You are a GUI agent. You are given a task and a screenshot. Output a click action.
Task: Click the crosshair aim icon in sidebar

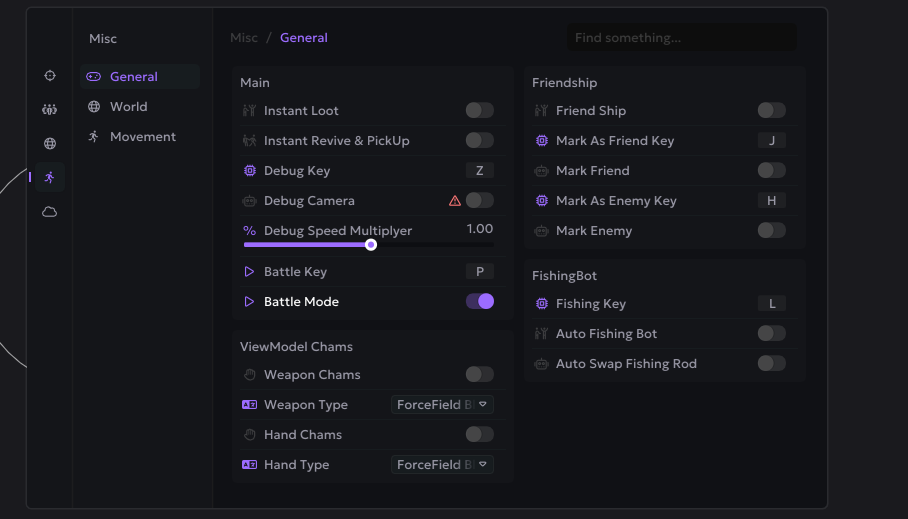point(50,76)
